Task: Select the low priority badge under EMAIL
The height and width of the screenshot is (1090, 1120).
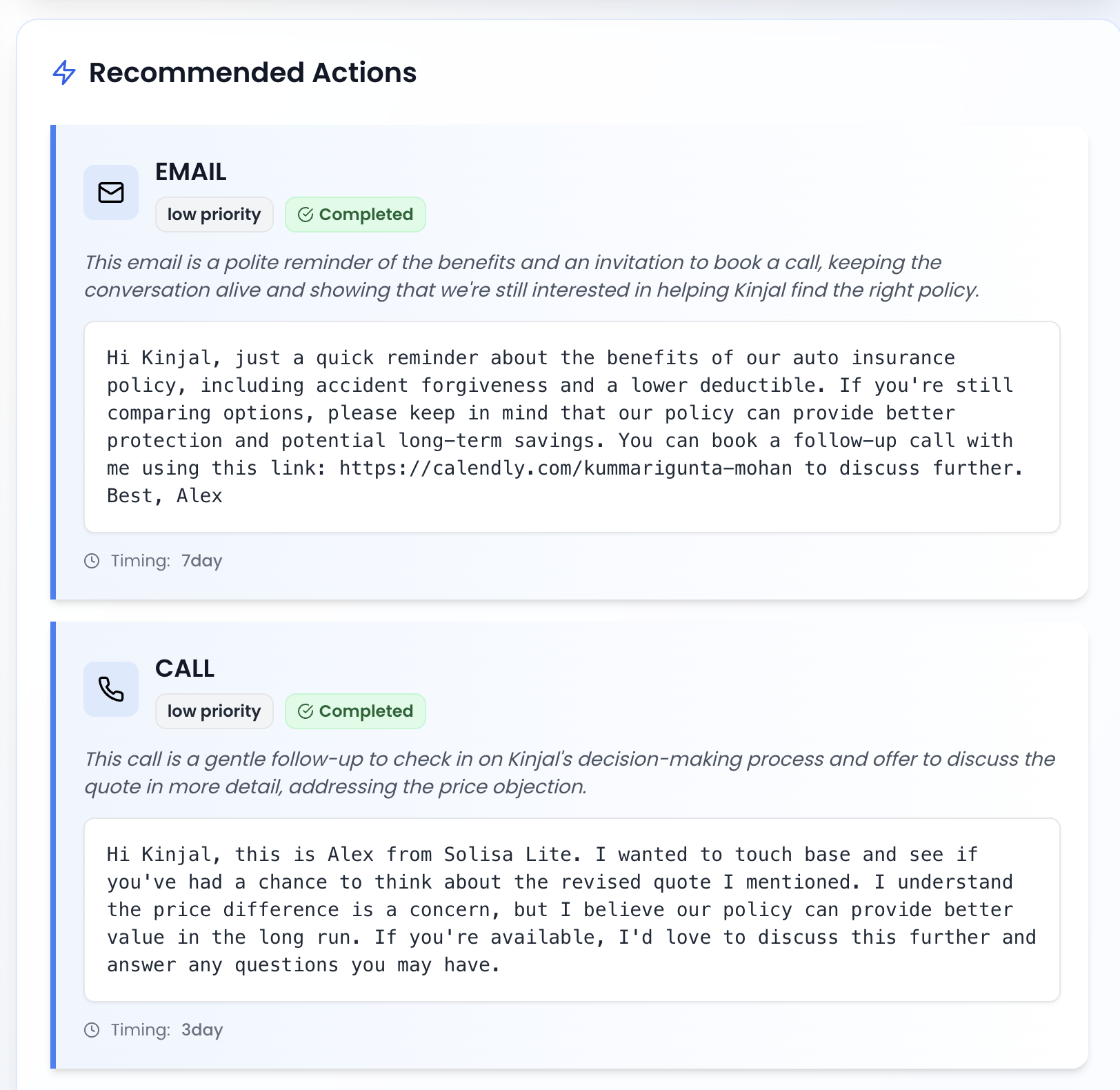Action: tap(214, 215)
